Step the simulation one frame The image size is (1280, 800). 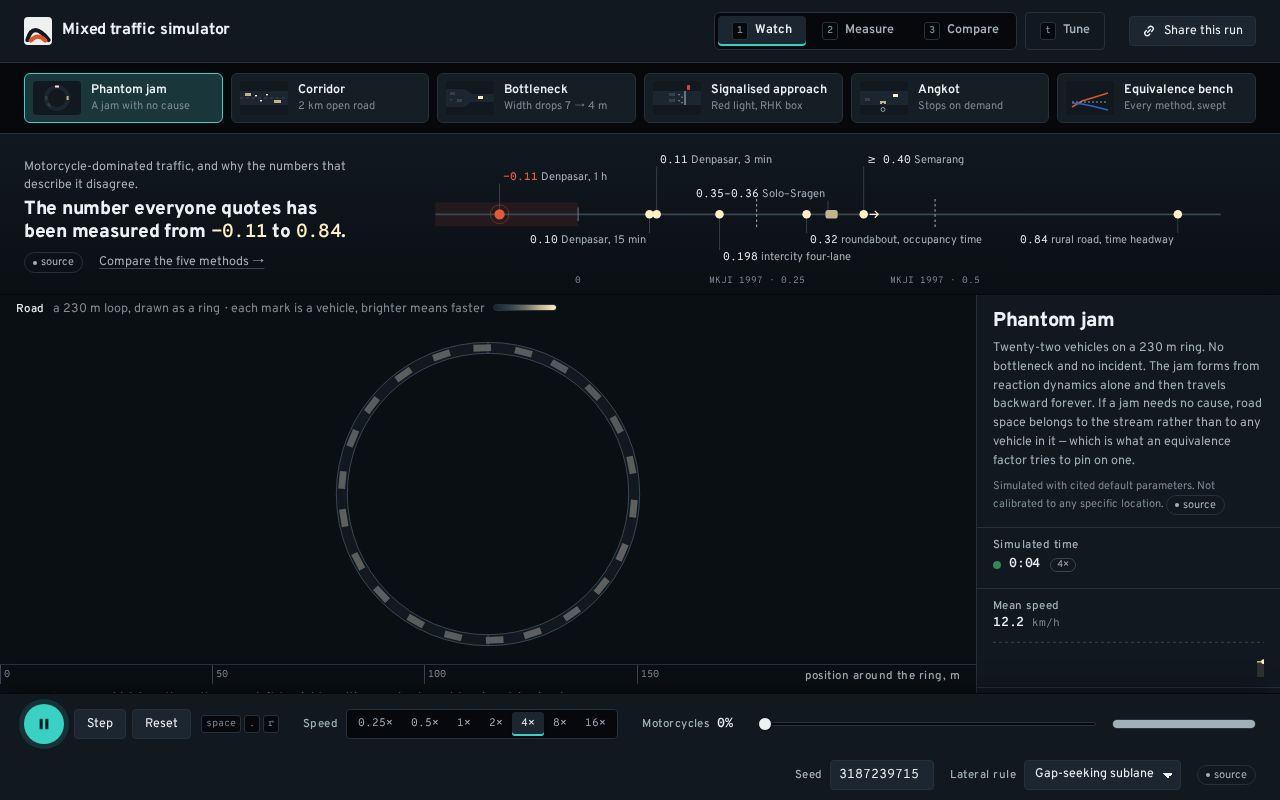[x=100, y=724]
